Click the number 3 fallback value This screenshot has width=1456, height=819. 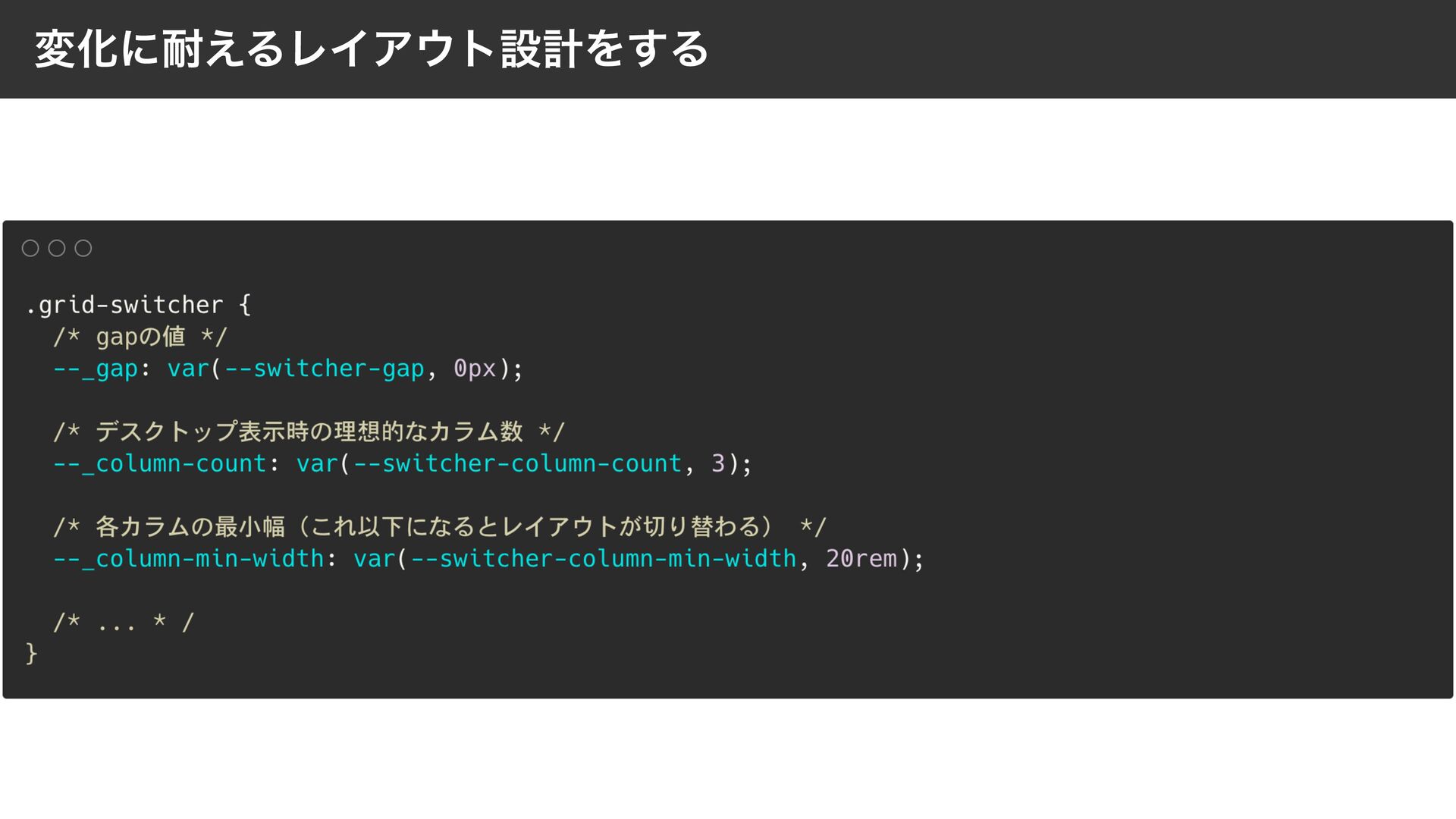point(717,463)
